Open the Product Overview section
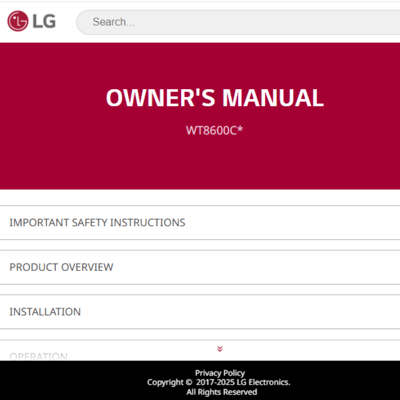 click(200, 267)
